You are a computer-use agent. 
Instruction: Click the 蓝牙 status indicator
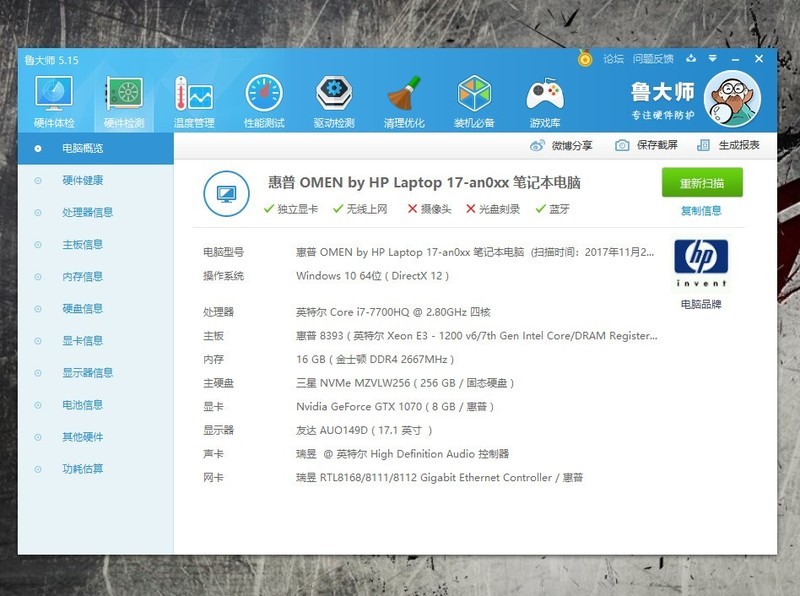553,209
